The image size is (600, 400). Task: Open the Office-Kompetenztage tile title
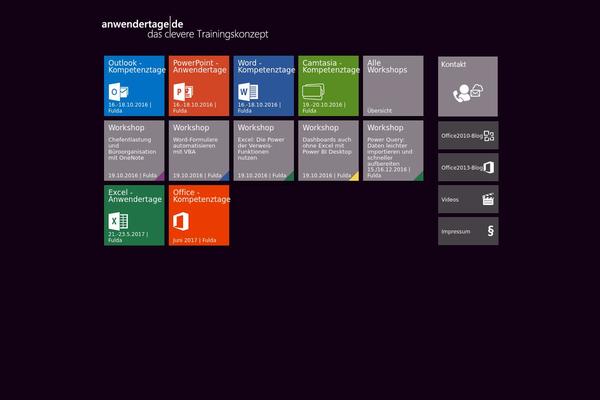pyautogui.click(x=201, y=196)
